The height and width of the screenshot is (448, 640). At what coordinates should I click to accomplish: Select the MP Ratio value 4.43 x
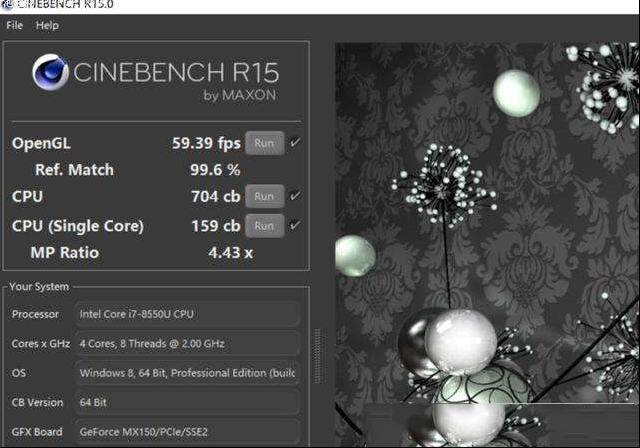(x=231, y=253)
